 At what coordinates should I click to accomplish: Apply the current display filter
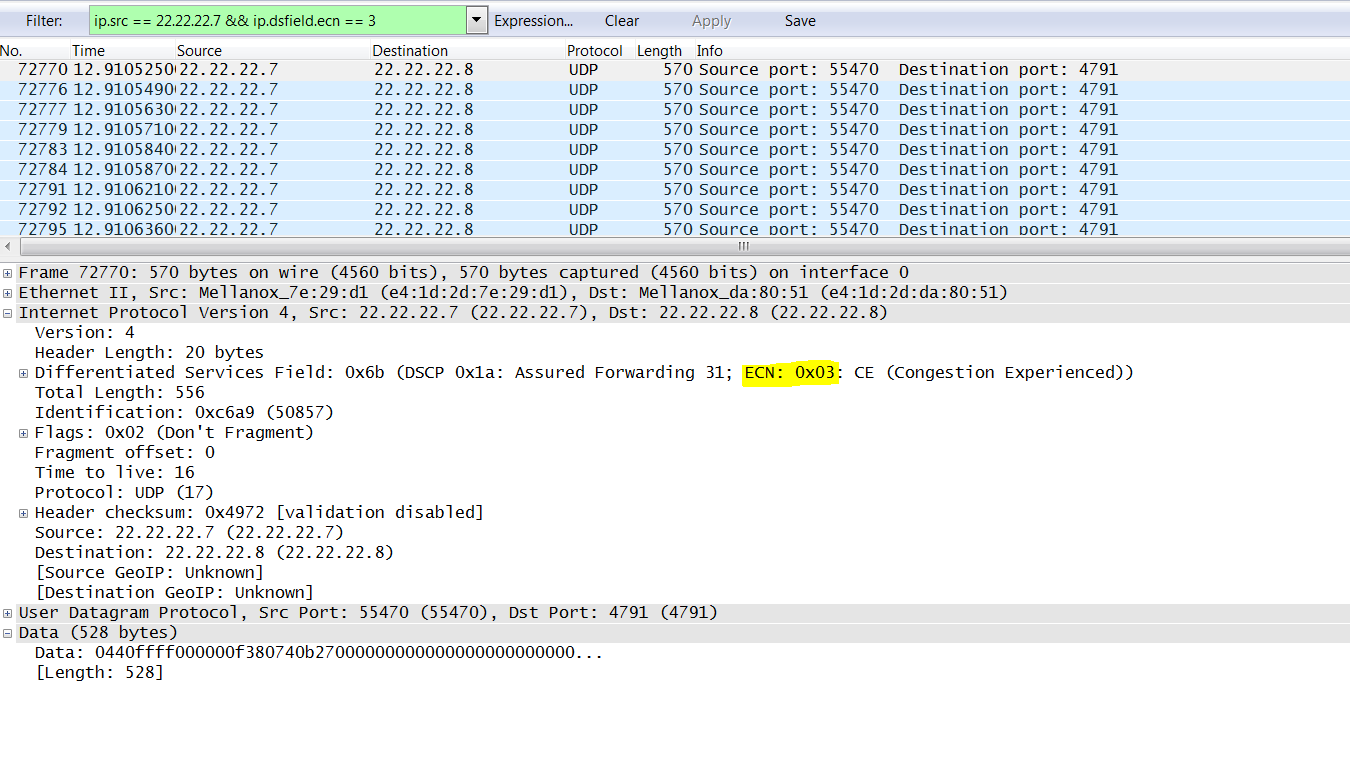tap(711, 20)
